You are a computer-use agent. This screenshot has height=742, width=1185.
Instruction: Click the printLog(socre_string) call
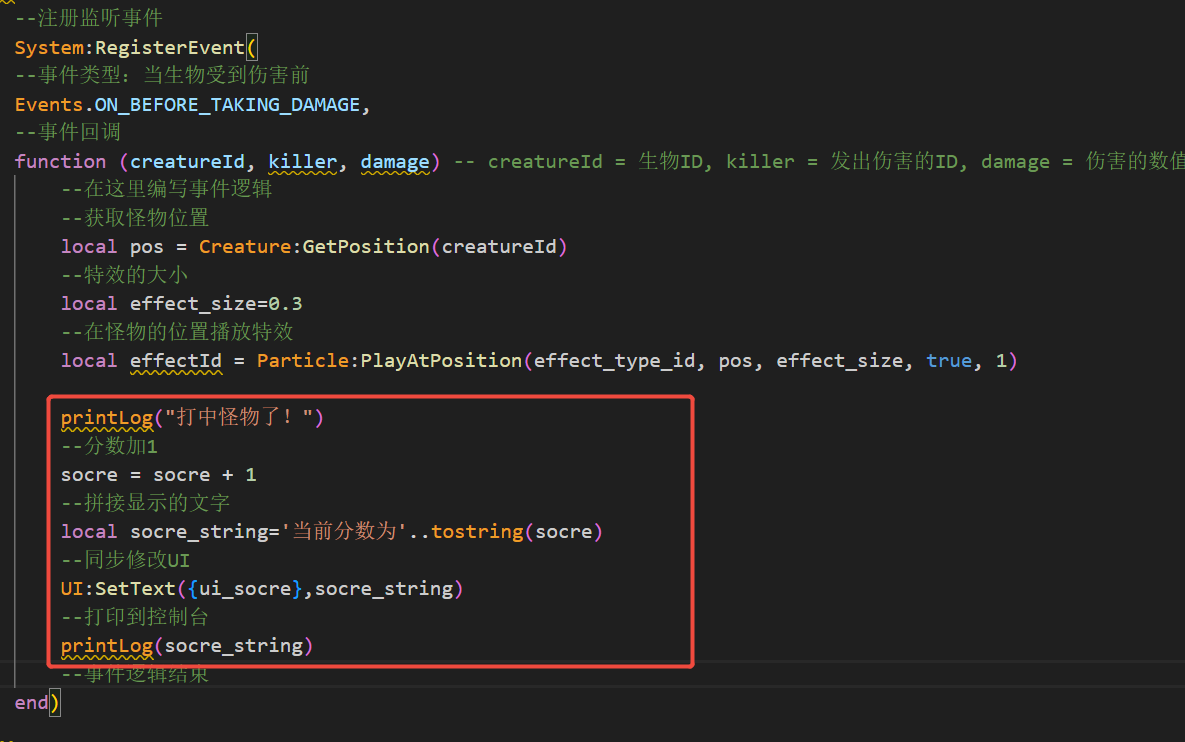click(187, 645)
